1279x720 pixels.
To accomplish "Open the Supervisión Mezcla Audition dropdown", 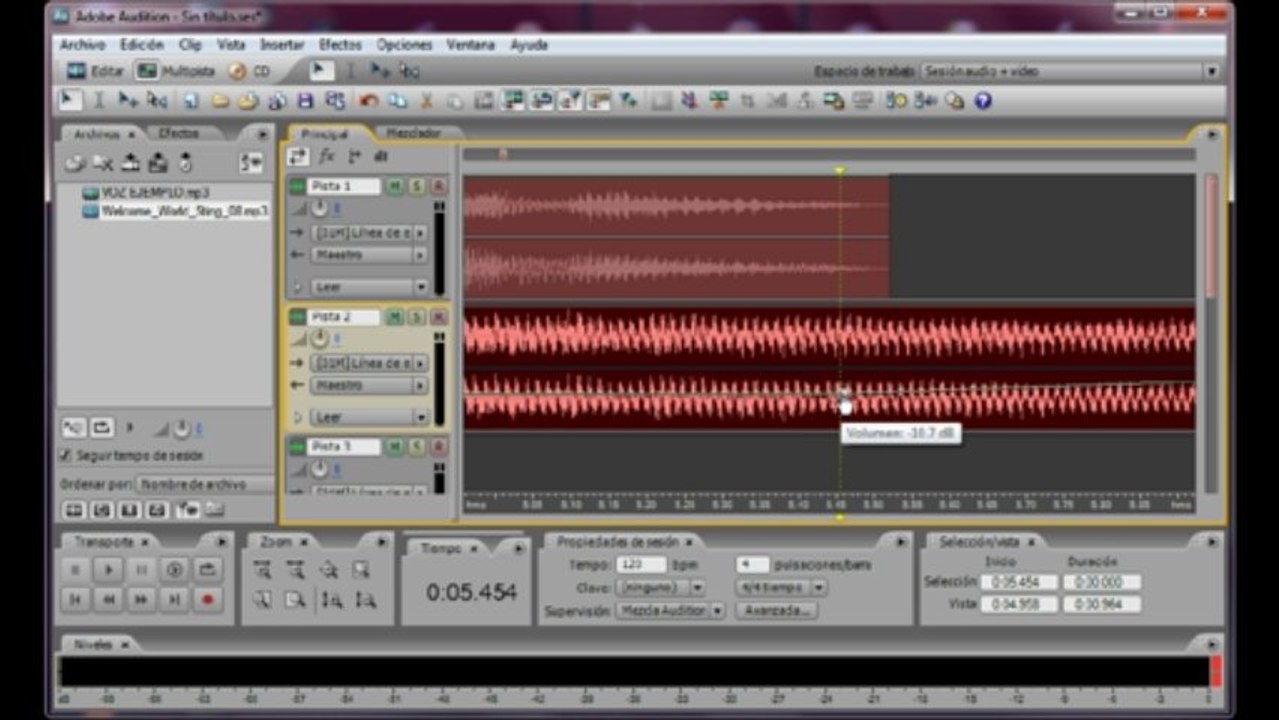I will pyautogui.click(x=670, y=611).
